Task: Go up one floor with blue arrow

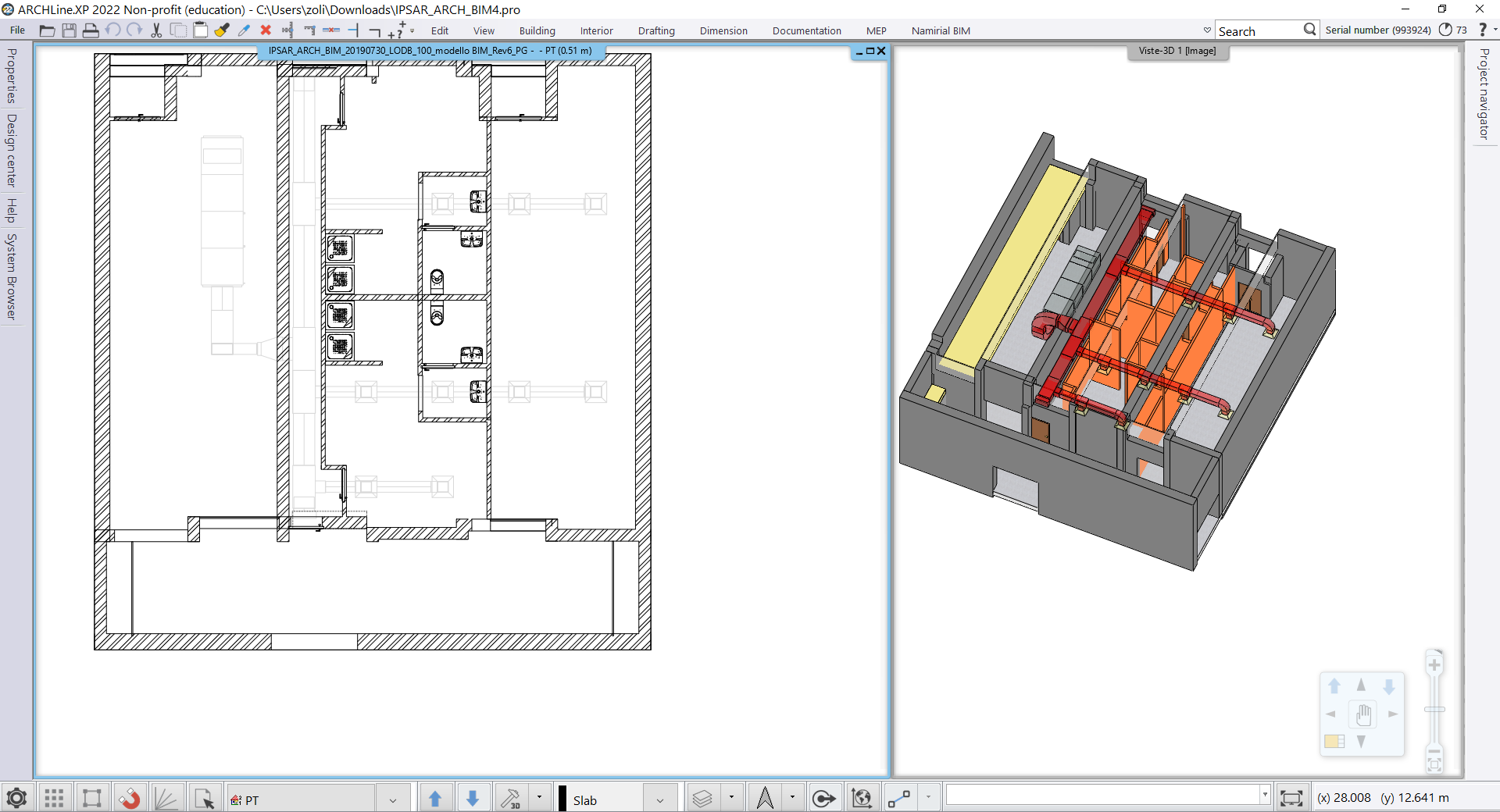Action: [435, 799]
